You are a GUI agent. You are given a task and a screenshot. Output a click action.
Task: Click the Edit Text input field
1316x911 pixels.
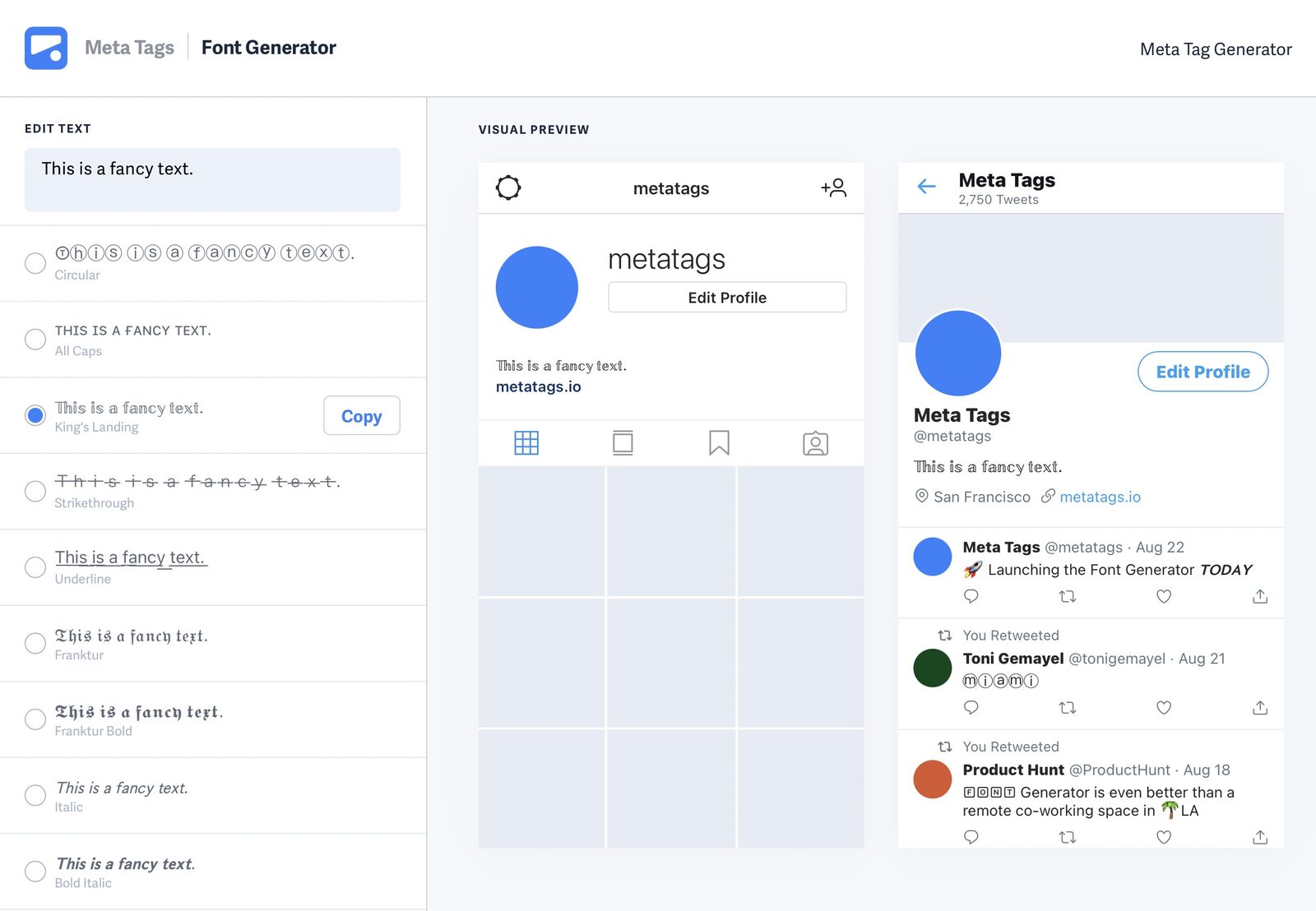pos(212,180)
